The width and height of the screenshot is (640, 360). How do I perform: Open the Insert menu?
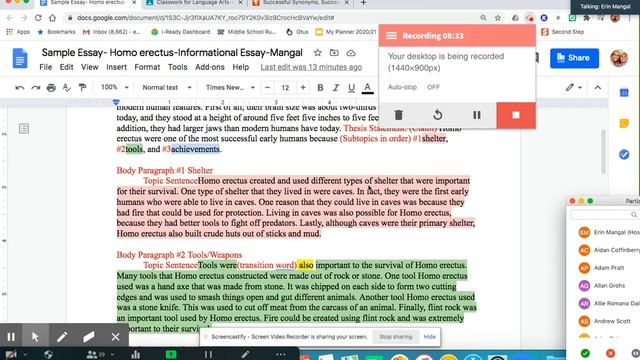[116, 67]
